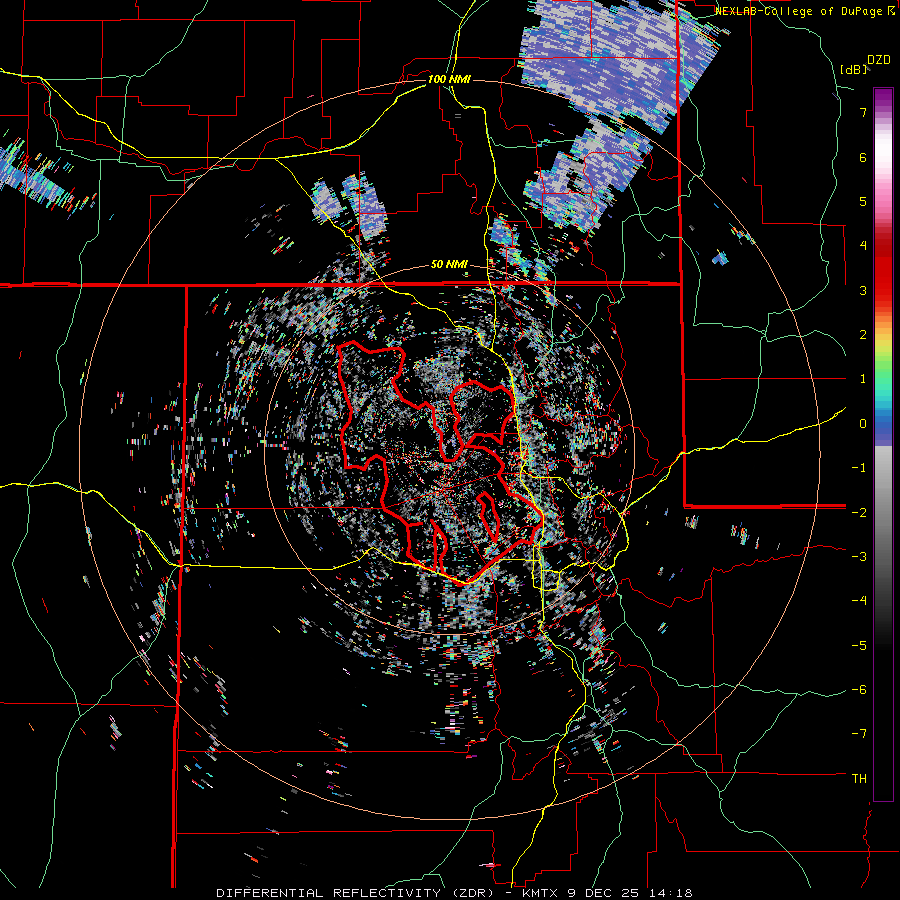This screenshot has height=900, width=900.
Task: Click the Differential Reflectivity (ZDR) caption text
Action: tap(454, 893)
